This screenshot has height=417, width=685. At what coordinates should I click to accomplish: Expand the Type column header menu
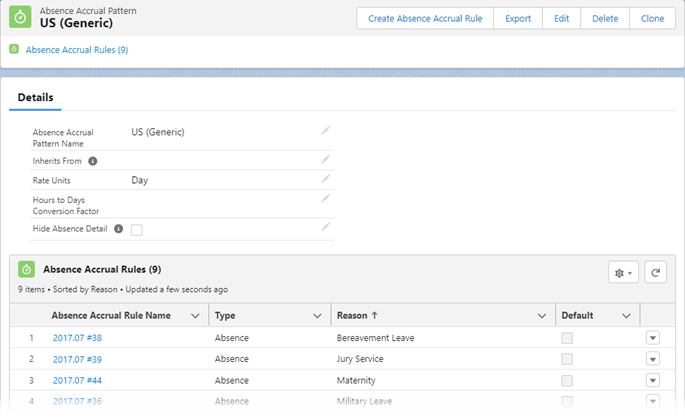(316, 316)
